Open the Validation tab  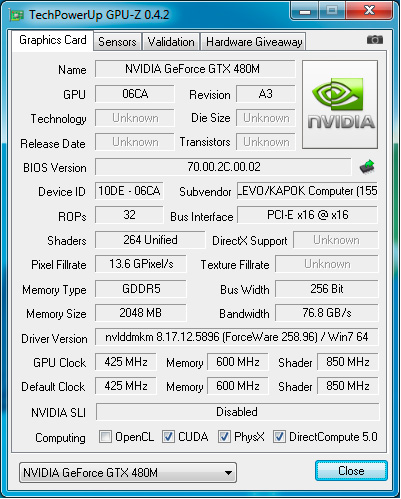(x=171, y=42)
